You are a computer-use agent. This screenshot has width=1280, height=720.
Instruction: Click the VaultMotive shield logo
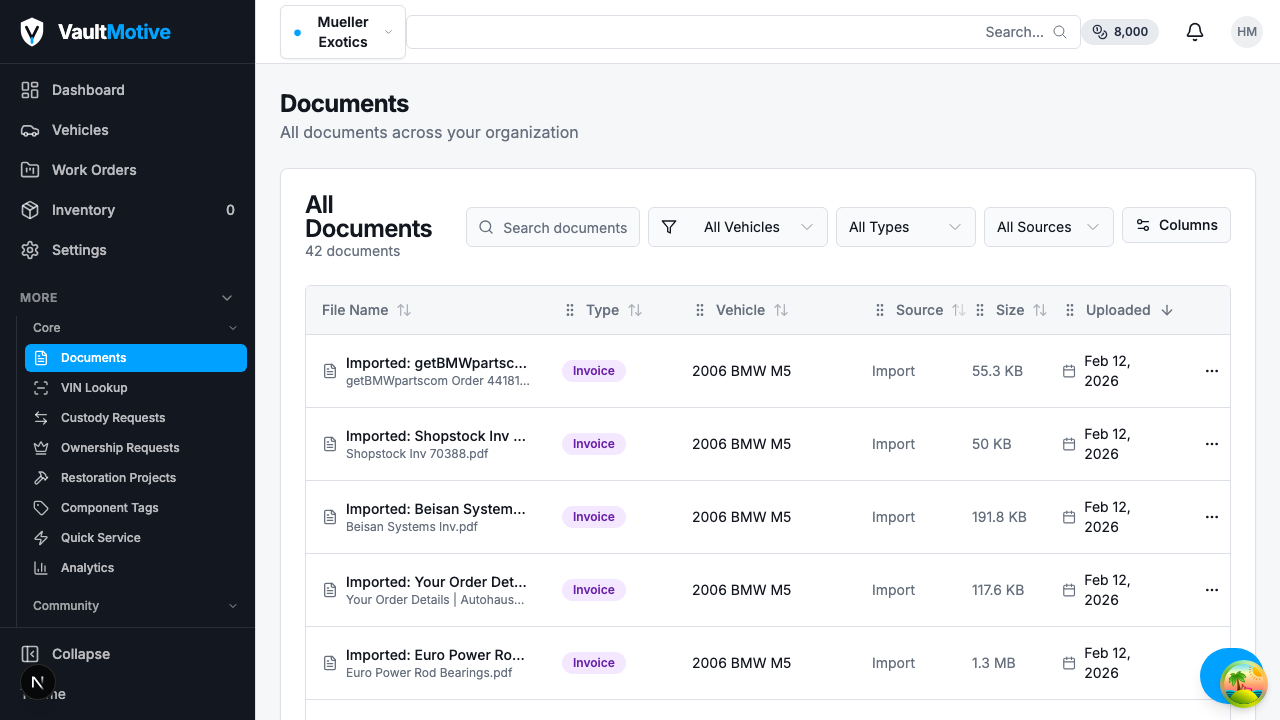click(x=32, y=32)
